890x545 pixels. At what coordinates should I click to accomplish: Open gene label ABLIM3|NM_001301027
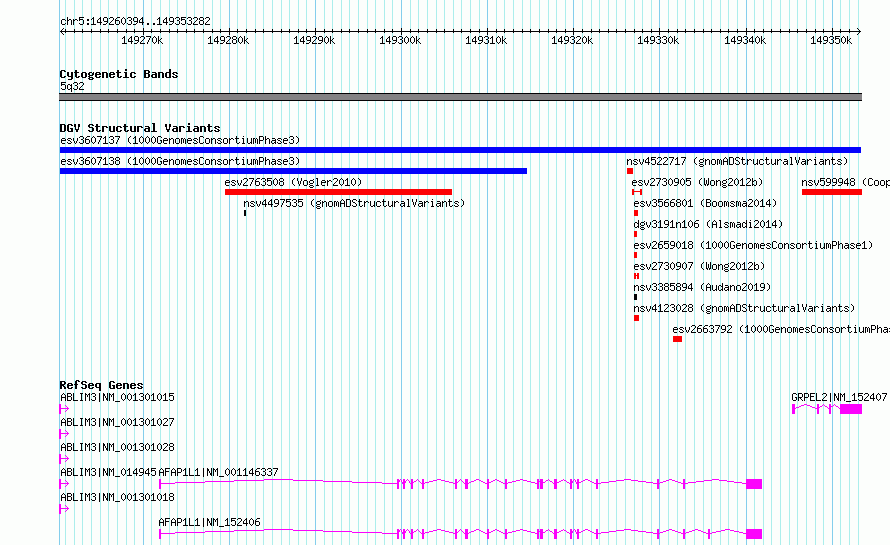[117, 422]
